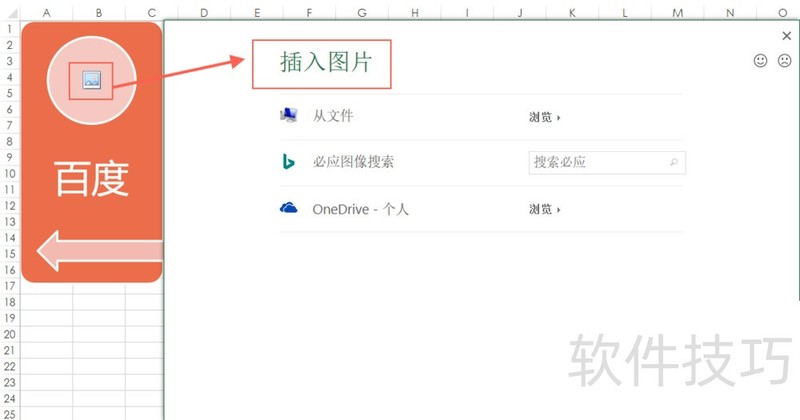Select column A header

coord(46,13)
